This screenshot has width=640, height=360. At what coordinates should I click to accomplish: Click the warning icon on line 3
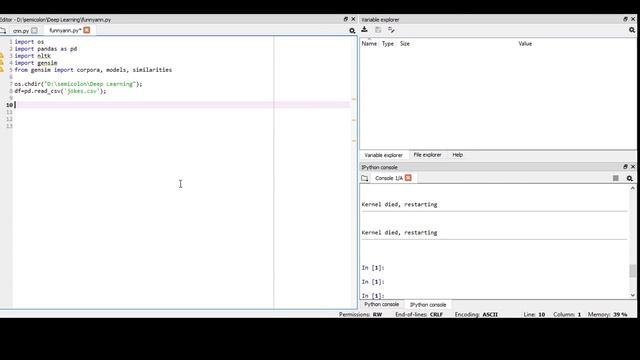click(x=2, y=56)
